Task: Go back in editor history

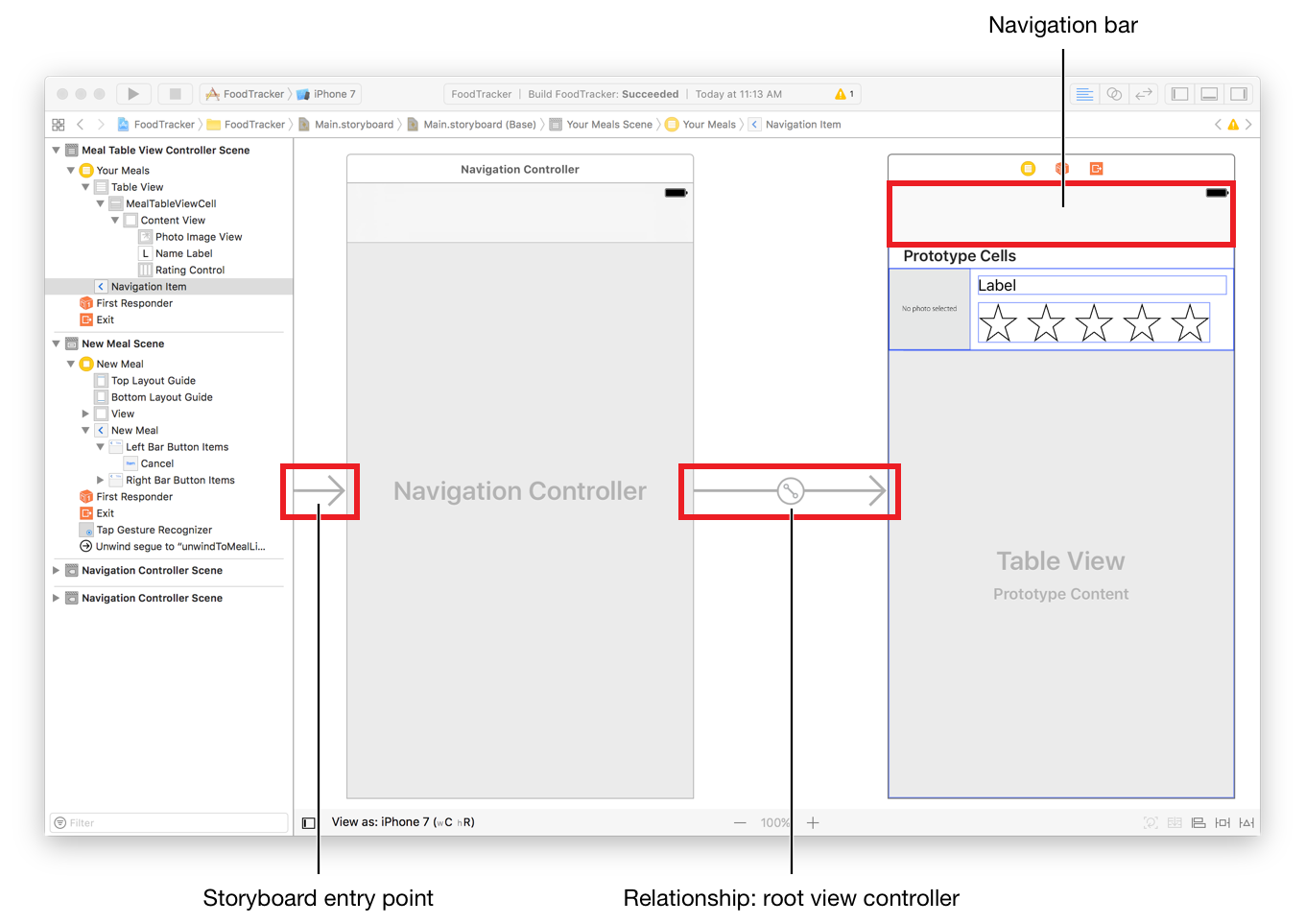Action: 80,125
